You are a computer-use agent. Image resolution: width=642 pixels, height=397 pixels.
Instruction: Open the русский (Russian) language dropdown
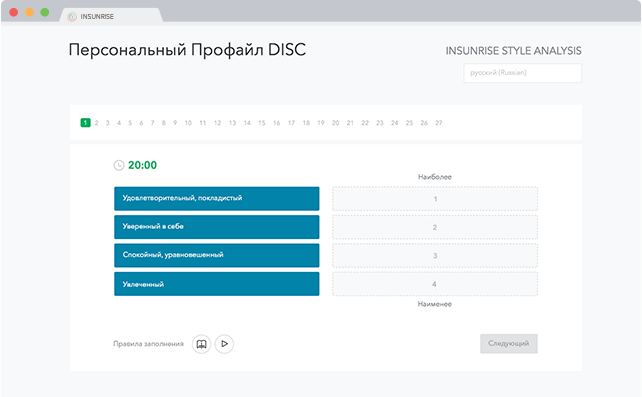pos(522,73)
